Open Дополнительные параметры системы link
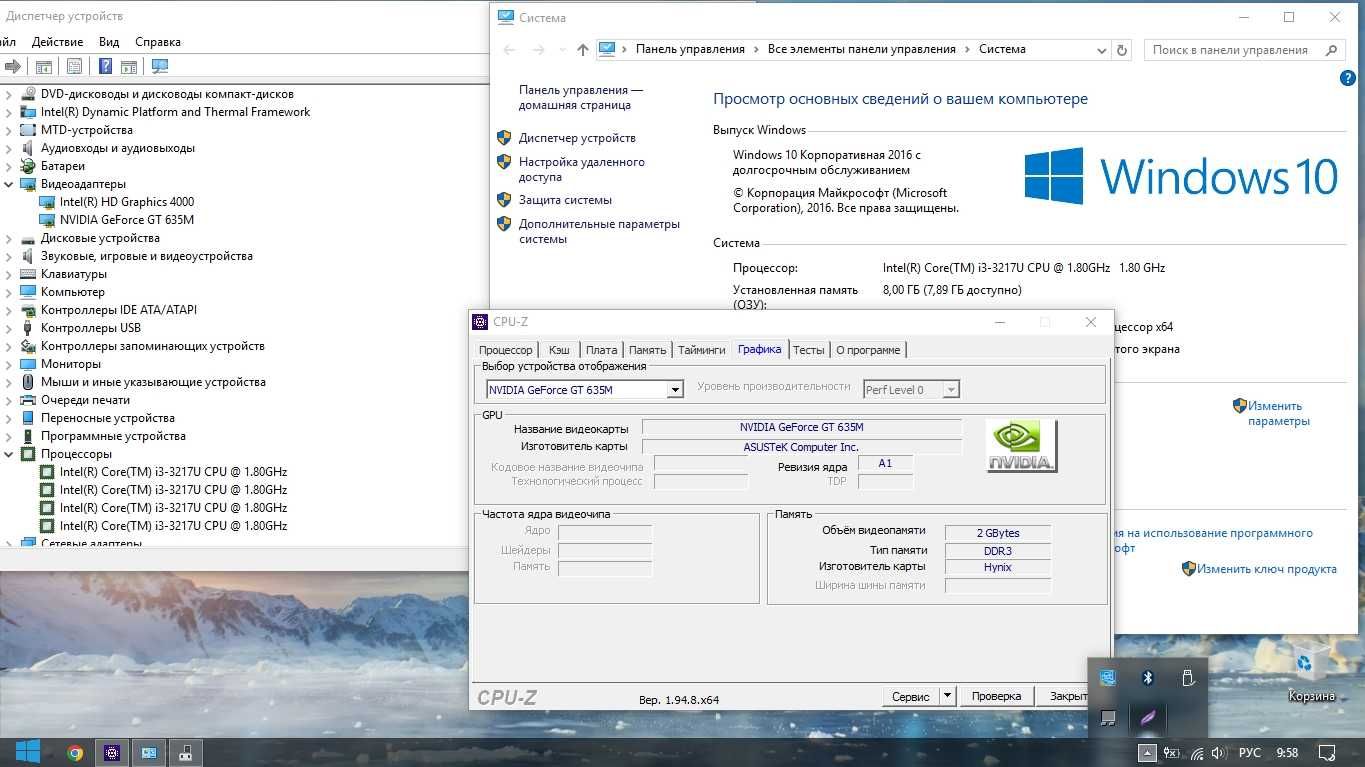Image resolution: width=1365 pixels, height=767 pixels. (599, 231)
